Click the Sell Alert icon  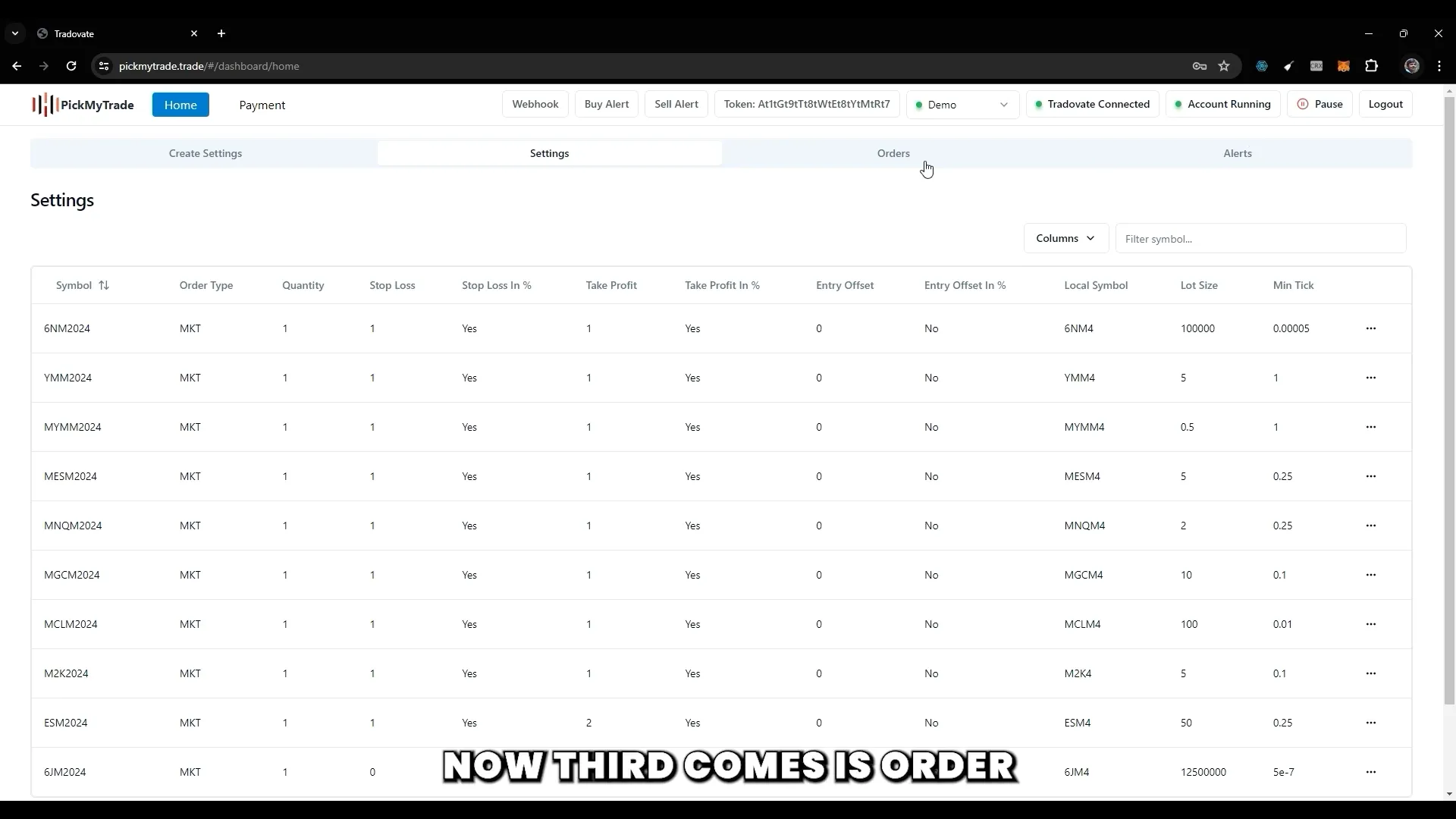(x=676, y=104)
